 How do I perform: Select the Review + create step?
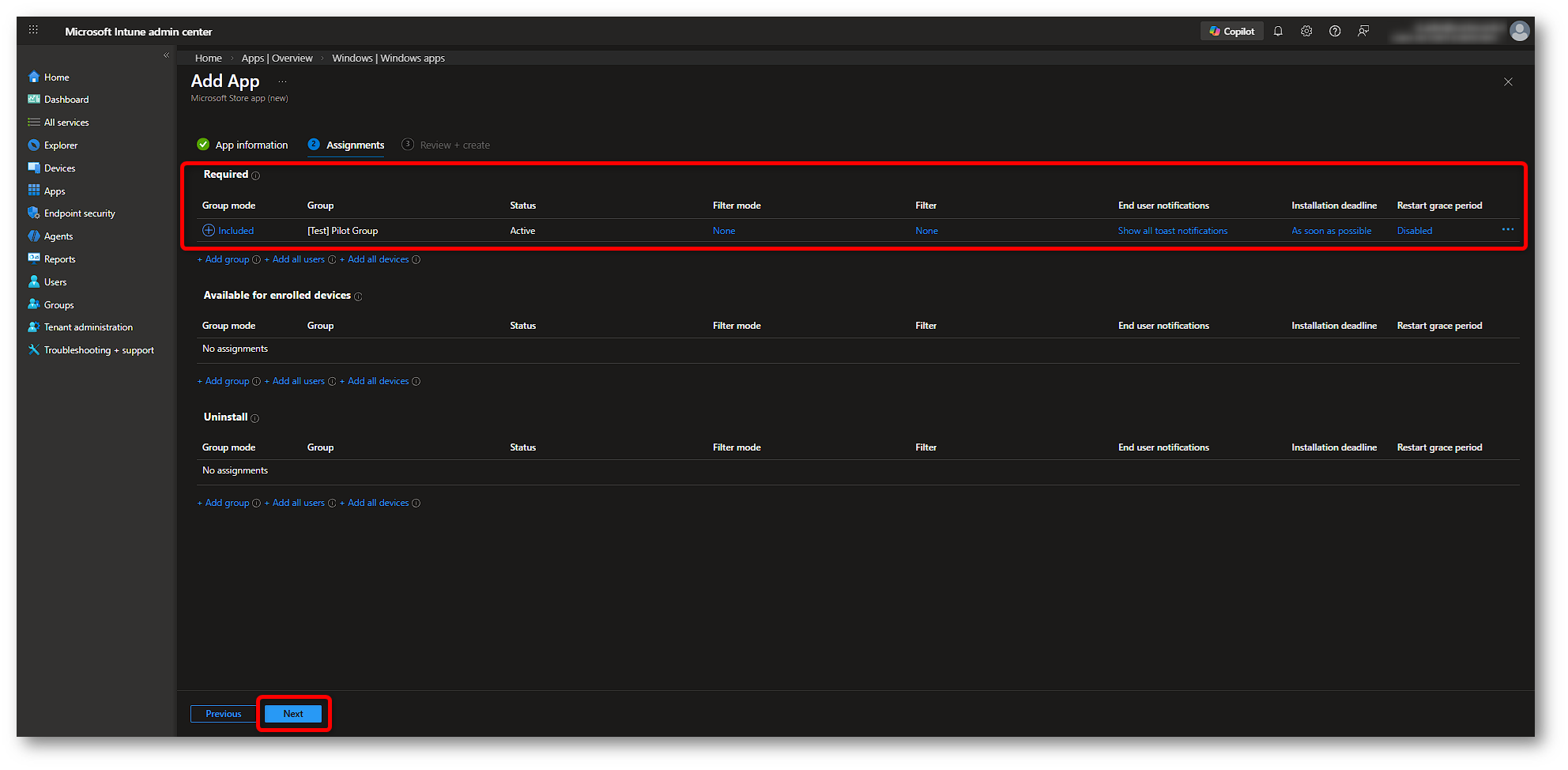[454, 145]
